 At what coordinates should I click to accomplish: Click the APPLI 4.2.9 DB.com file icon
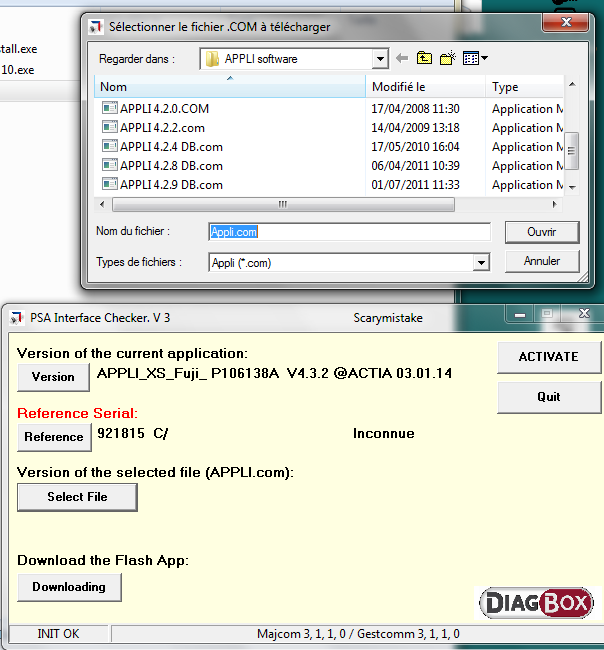(x=109, y=184)
